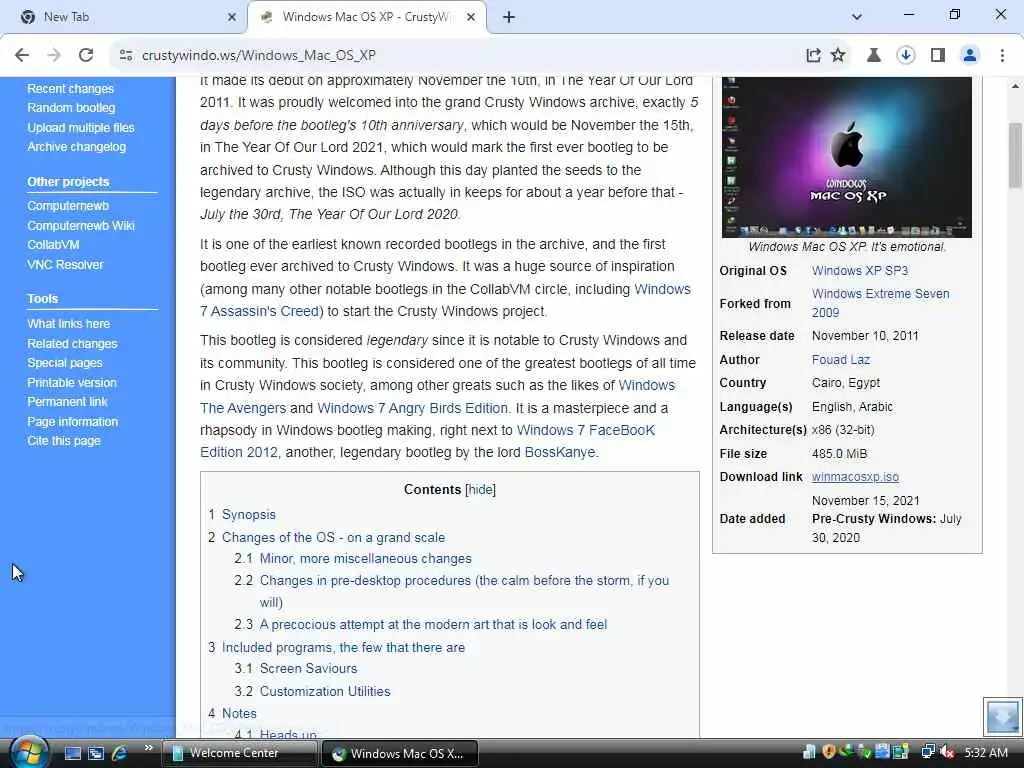Open Chrome Labs flask icon
The width and height of the screenshot is (1024, 768).
[x=873, y=56]
